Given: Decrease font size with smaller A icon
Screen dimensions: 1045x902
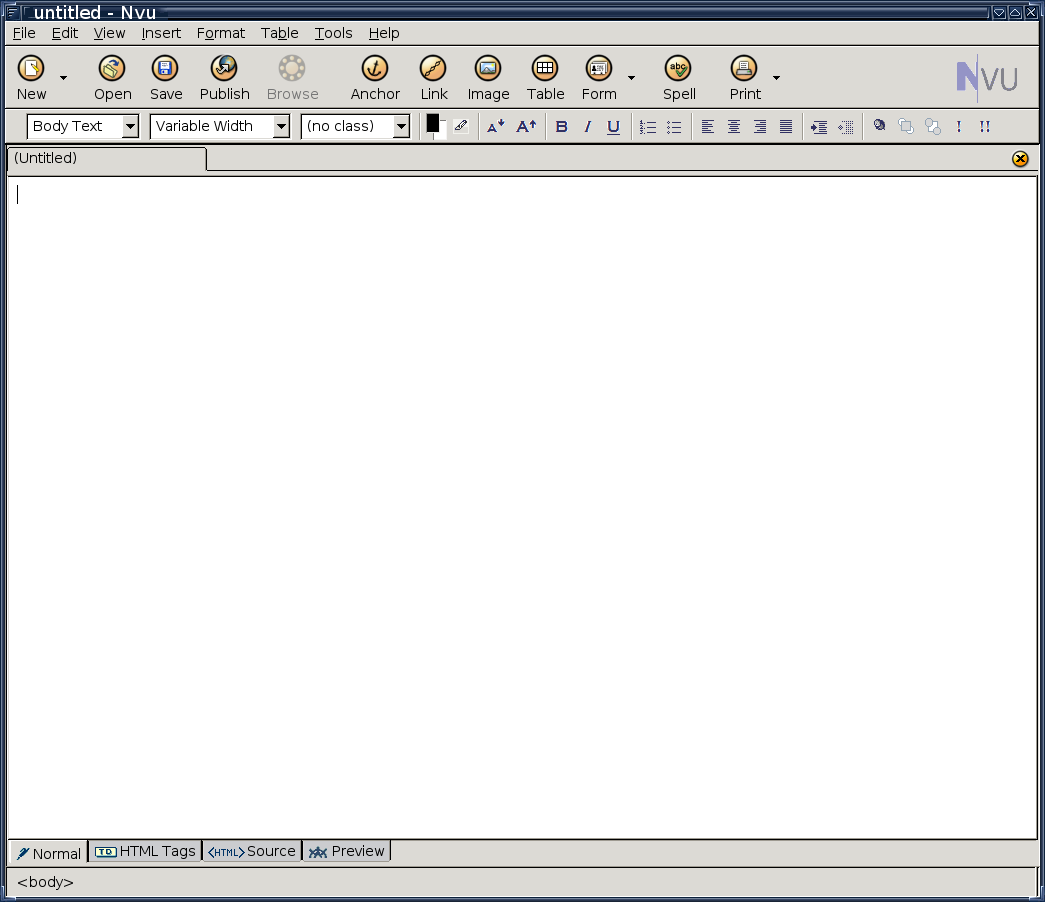Looking at the screenshot, I should coord(495,126).
